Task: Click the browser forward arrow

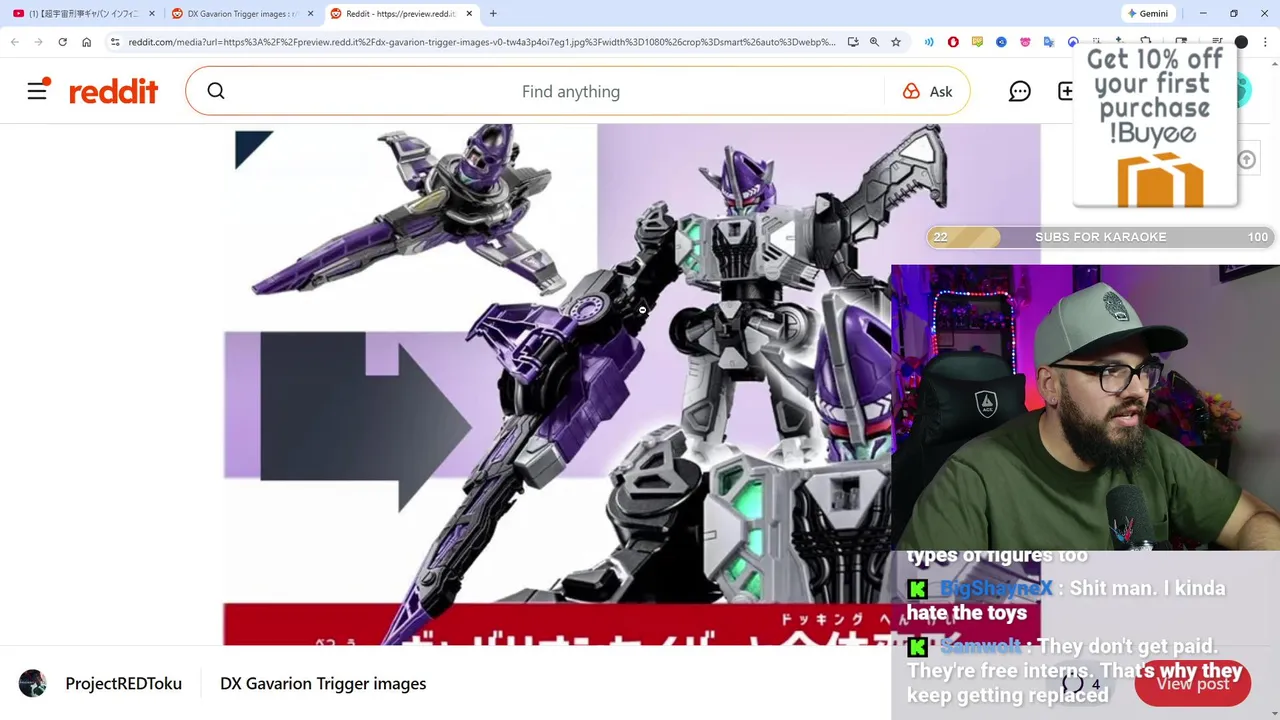Action: [38, 42]
